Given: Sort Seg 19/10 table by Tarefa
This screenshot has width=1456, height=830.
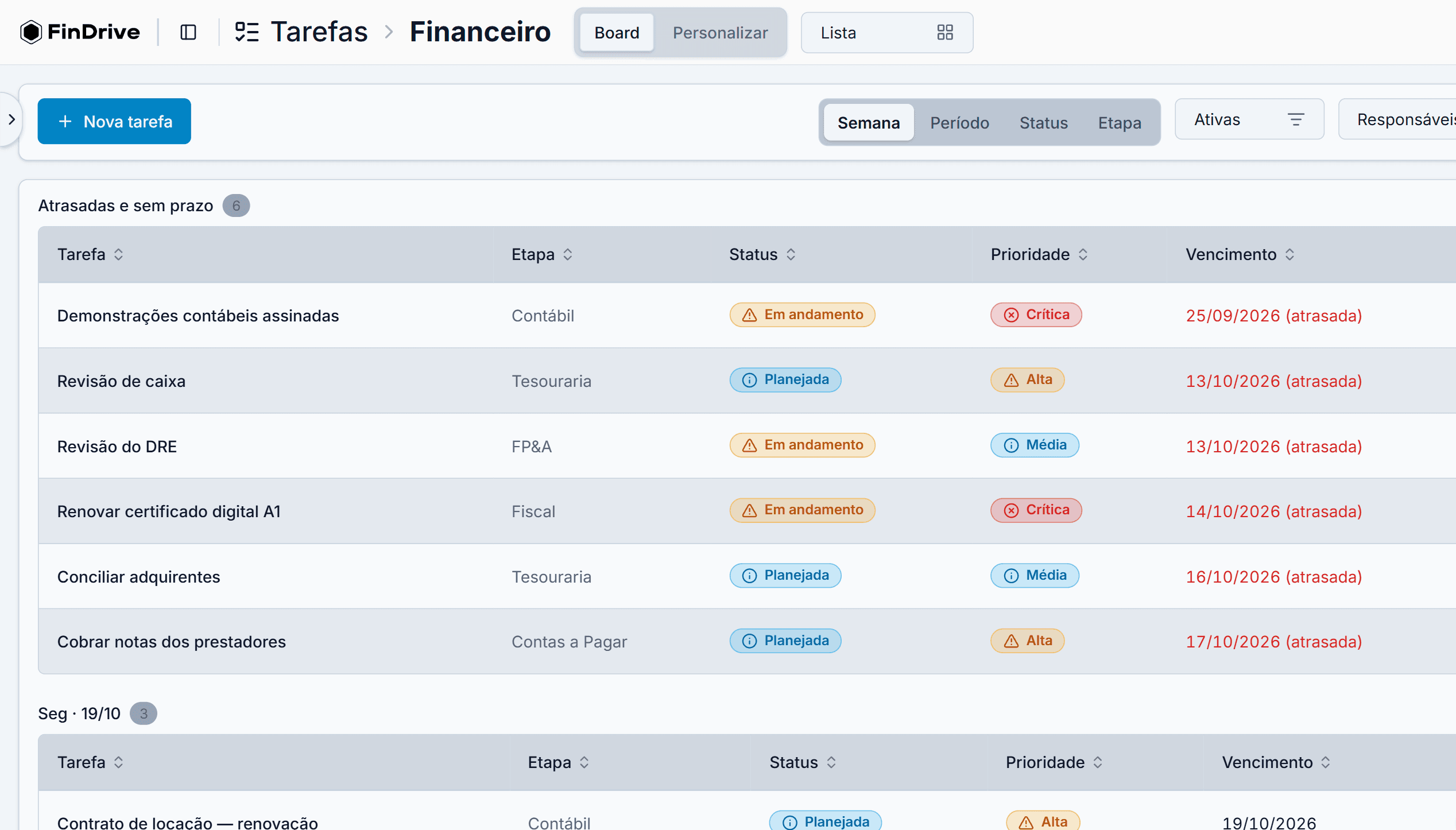Looking at the screenshot, I should click(90, 762).
